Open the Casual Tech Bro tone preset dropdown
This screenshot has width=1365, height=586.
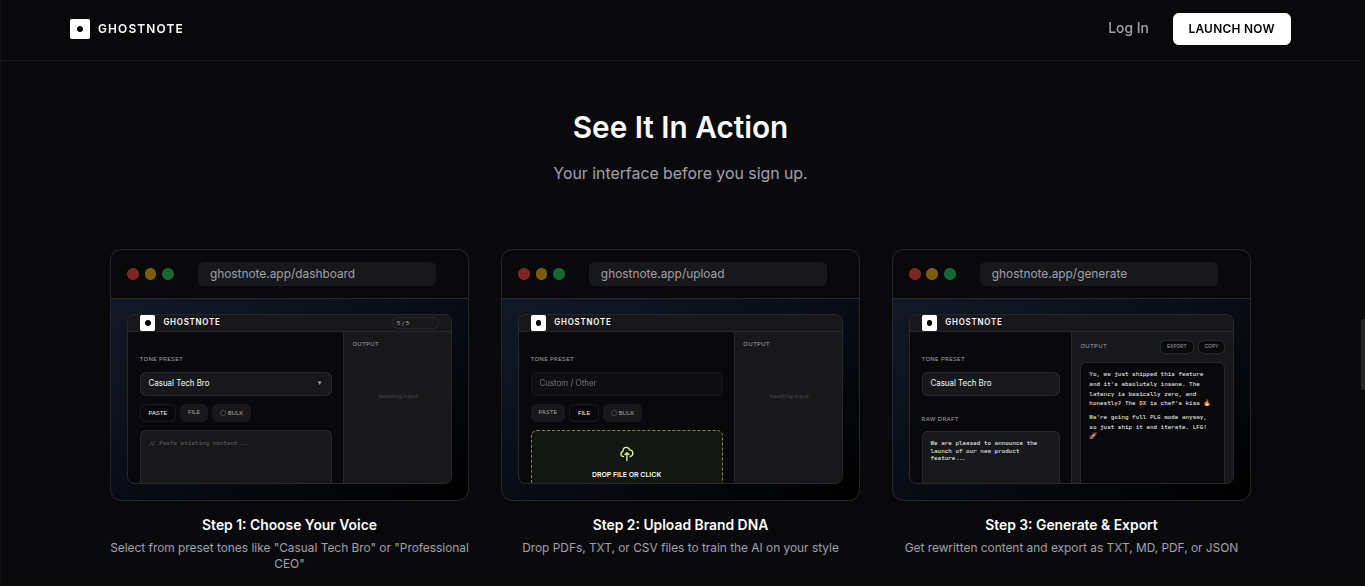tap(235, 383)
